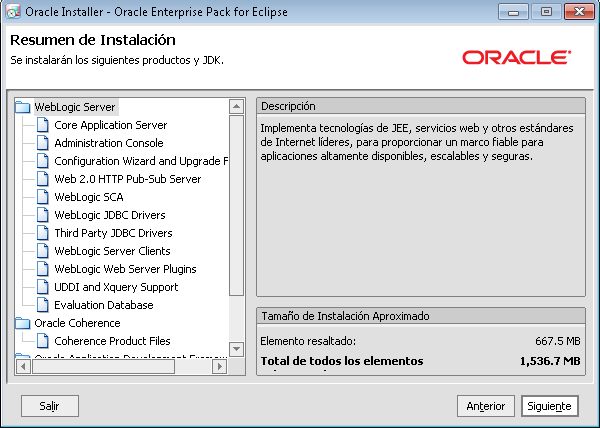Click the WebLogic Server folder icon
Image resolution: width=600 pixels, height=428 pixels.
[23, 107]
